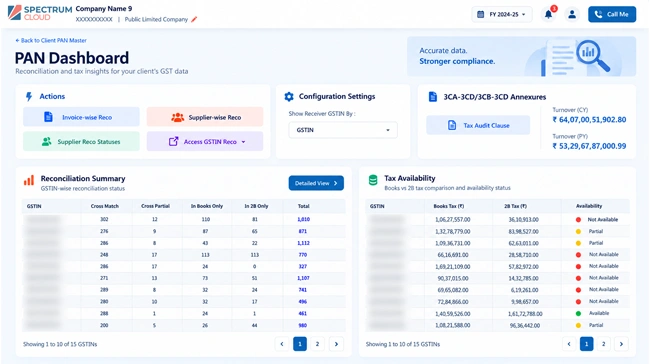Click the Tax Audit Clause button
Image resolution: width=650 pixels, height=364 pixels.
pos(478,125)
